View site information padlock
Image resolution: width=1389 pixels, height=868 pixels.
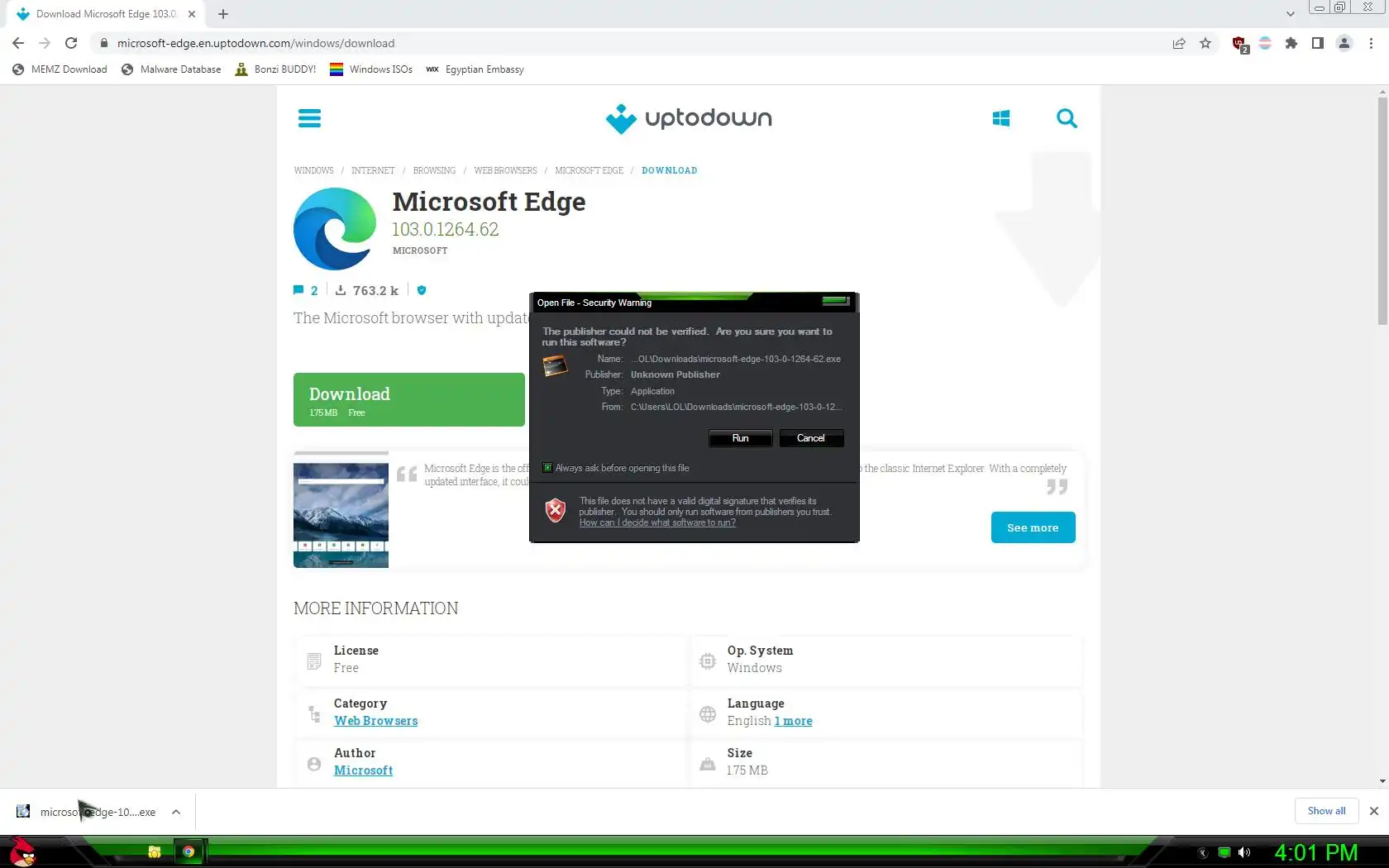[x=103, y=43]
